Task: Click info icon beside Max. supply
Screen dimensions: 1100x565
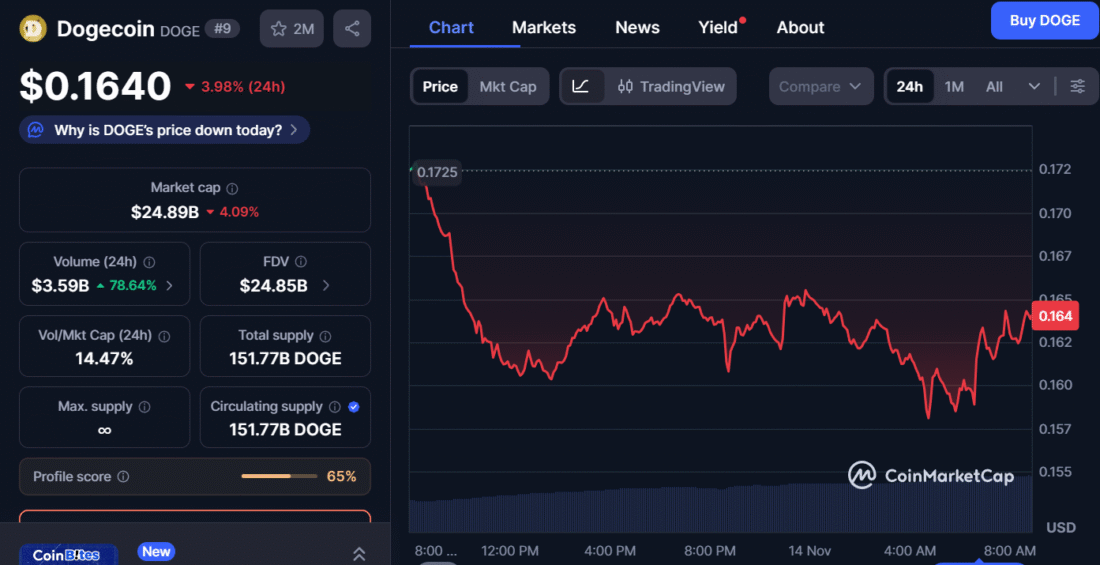Action: [145, 407]
